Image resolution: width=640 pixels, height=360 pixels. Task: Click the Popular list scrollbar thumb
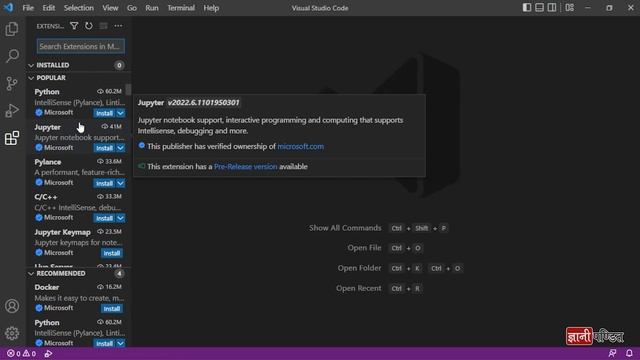pos(128,89)
